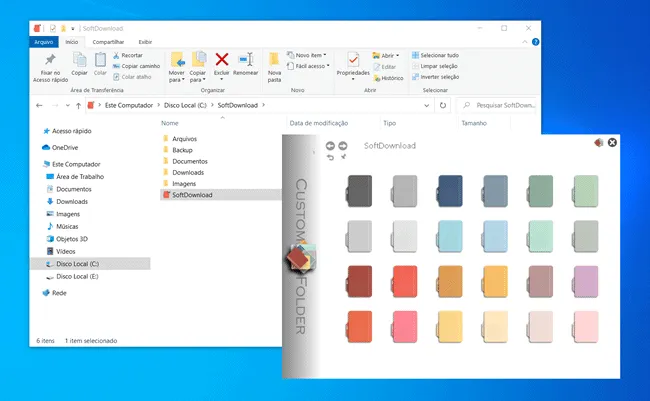
Task: Refresh the folder view with reload button
Action: pos(443,105)
